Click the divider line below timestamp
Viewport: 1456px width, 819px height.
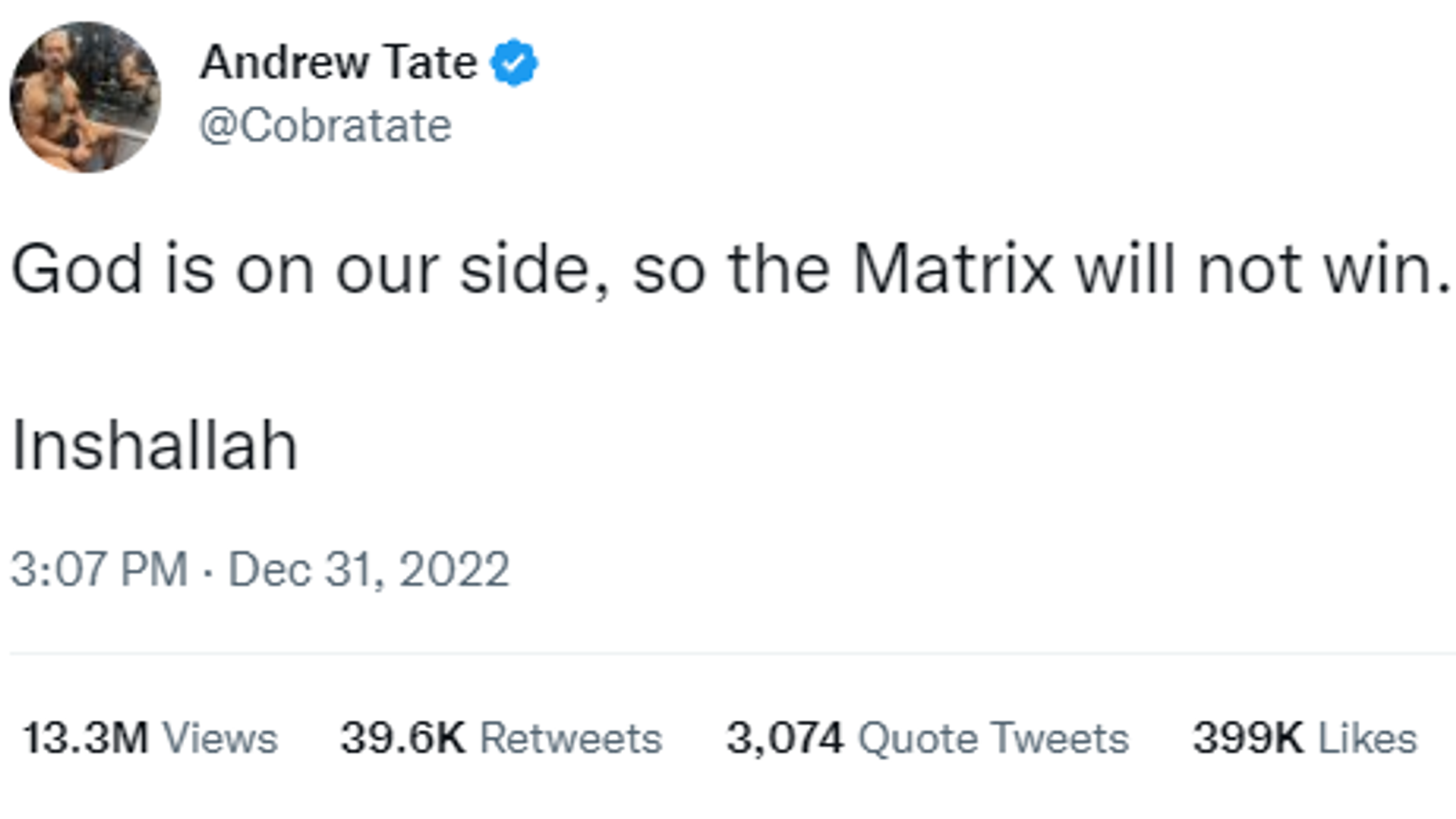[x=728, y=654]
